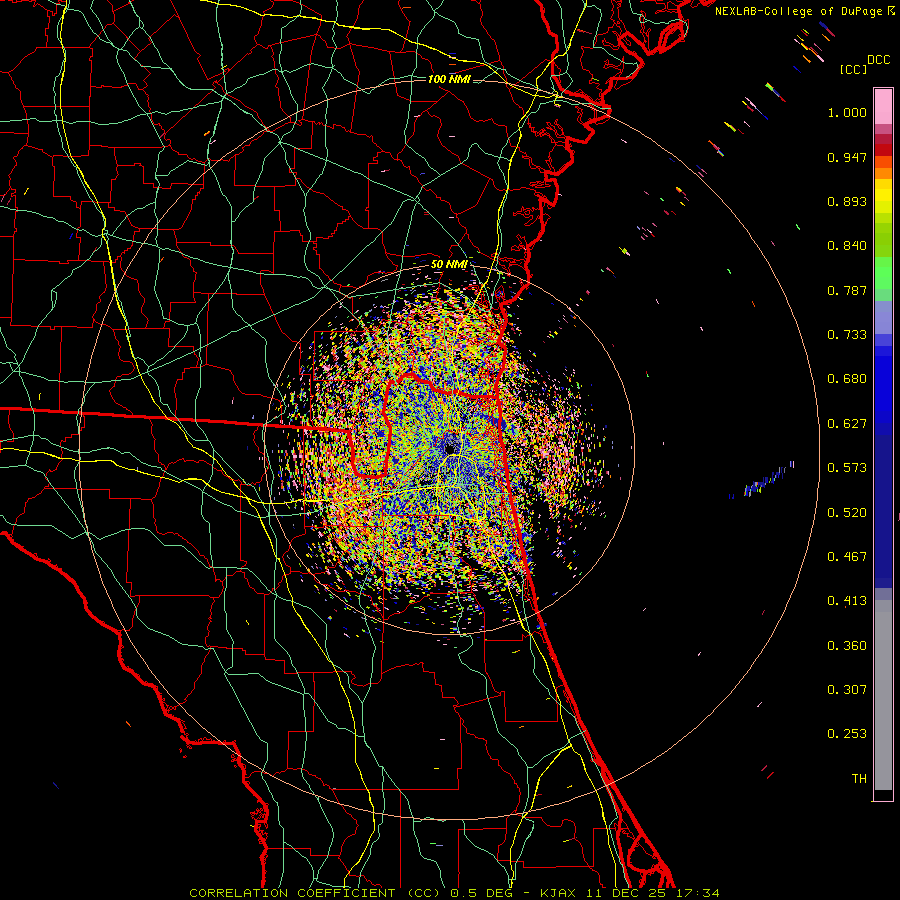Click the 0.893 legend value
The width and height of the screenshot is (900, 900).
point(847,201)
